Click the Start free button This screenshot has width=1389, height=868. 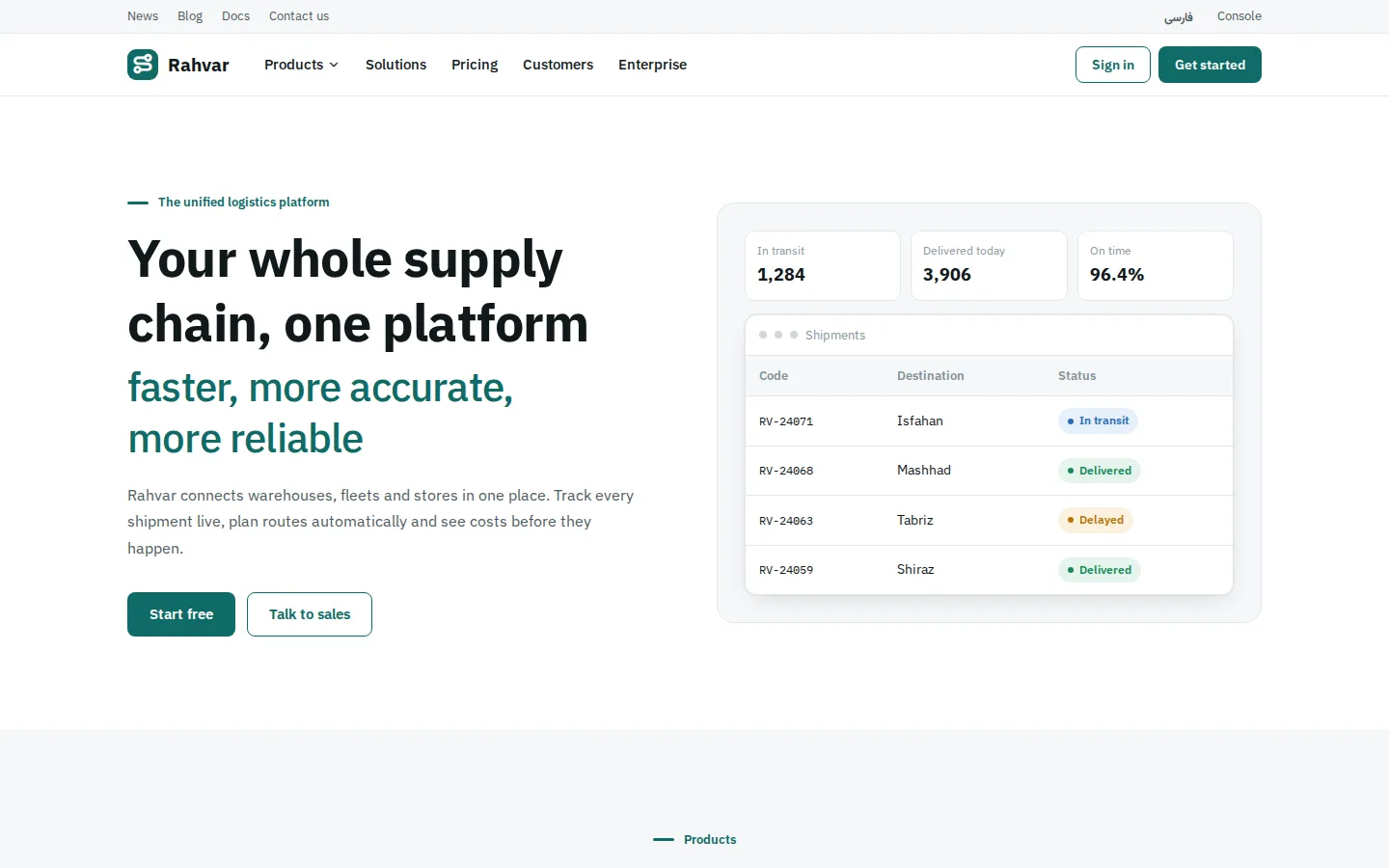(181, 614)
